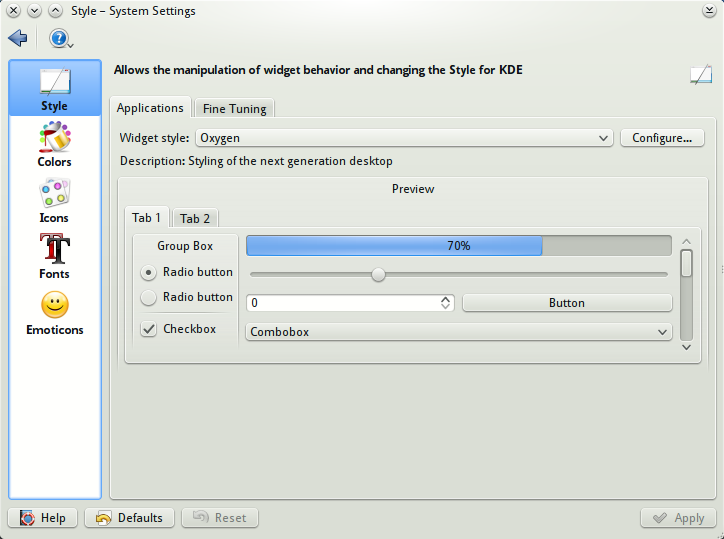Open the Fonts module
The height and width of the screenshot is (539, 724).
point(54,256)
